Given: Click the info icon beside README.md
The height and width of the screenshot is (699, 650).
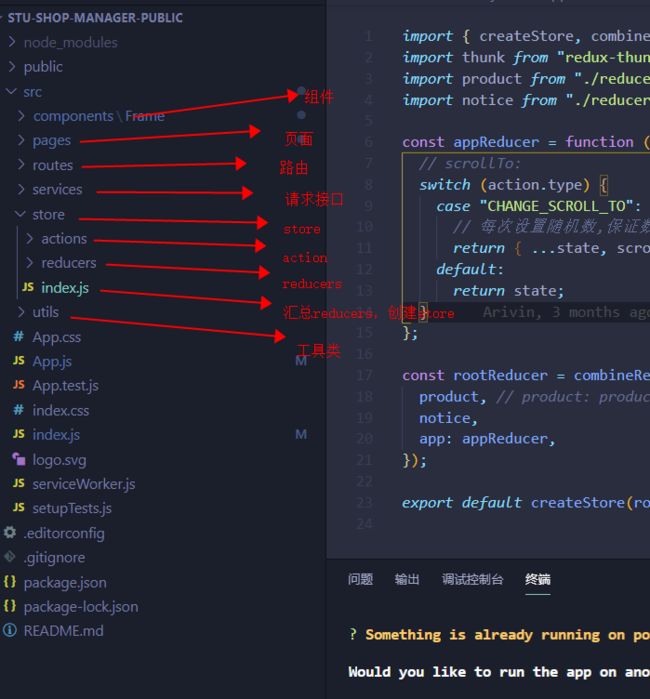Looking at the screenshot, I should tap(10, 630).
